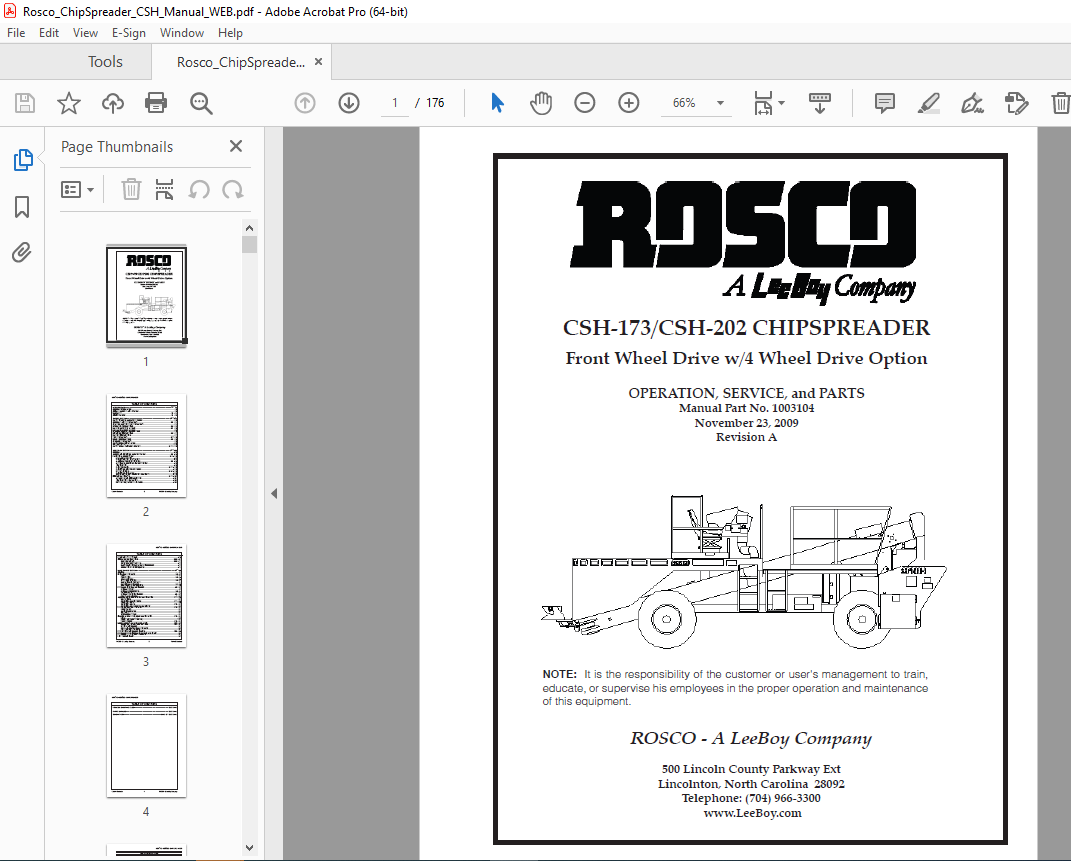This screenshot has width=1071, height=861.
Task: Add a comment note icon
Action: 885,103
